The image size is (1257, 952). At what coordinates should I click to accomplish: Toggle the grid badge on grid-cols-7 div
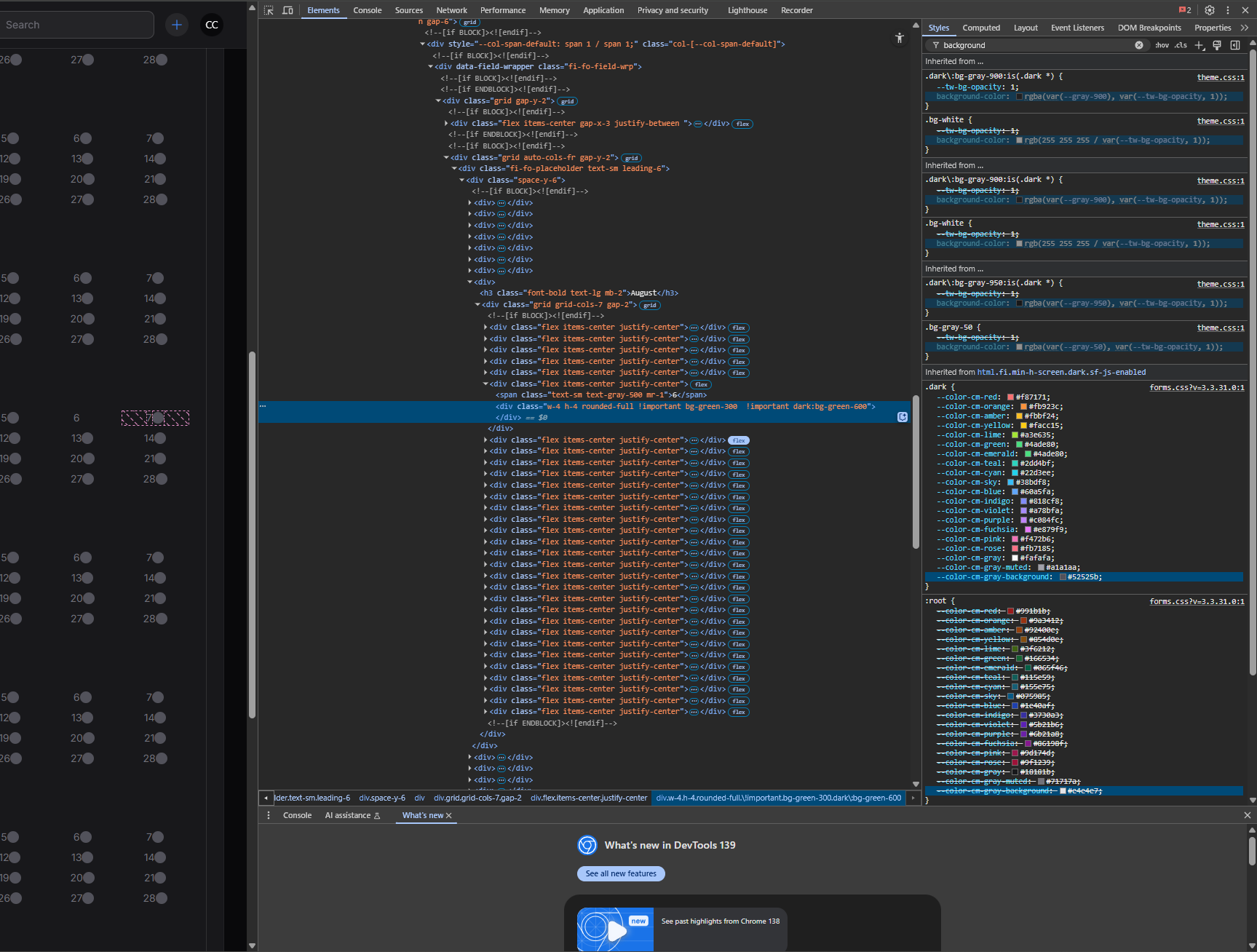coord(650,306)
